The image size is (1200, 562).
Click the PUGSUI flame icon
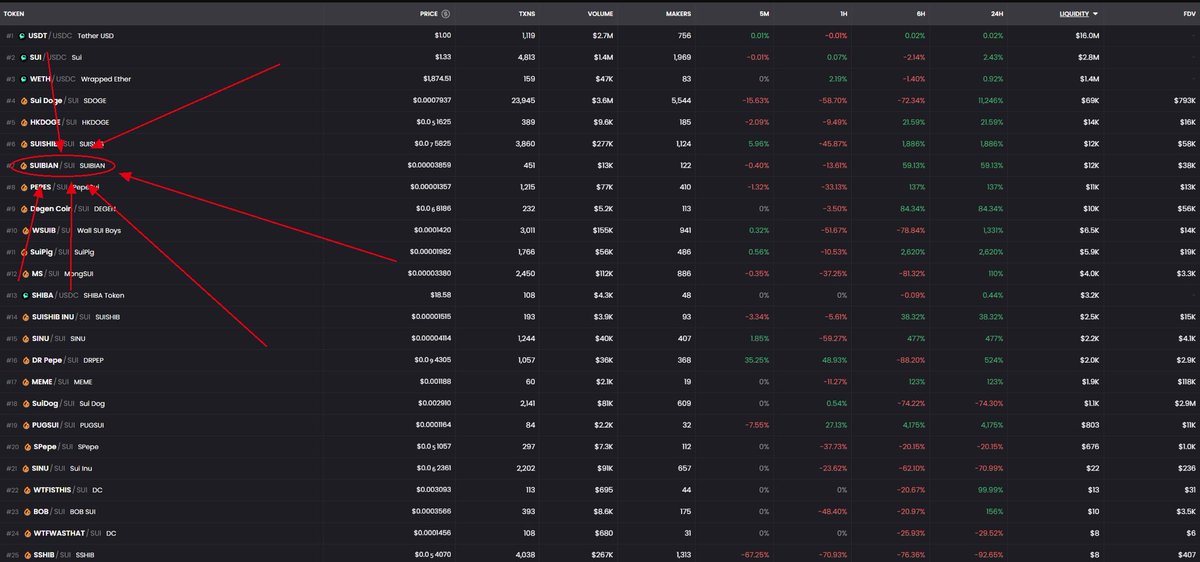(24, 425)
